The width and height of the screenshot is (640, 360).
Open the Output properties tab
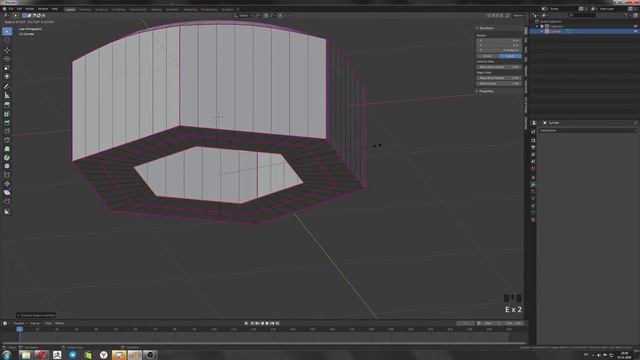[x=533, y=148]
